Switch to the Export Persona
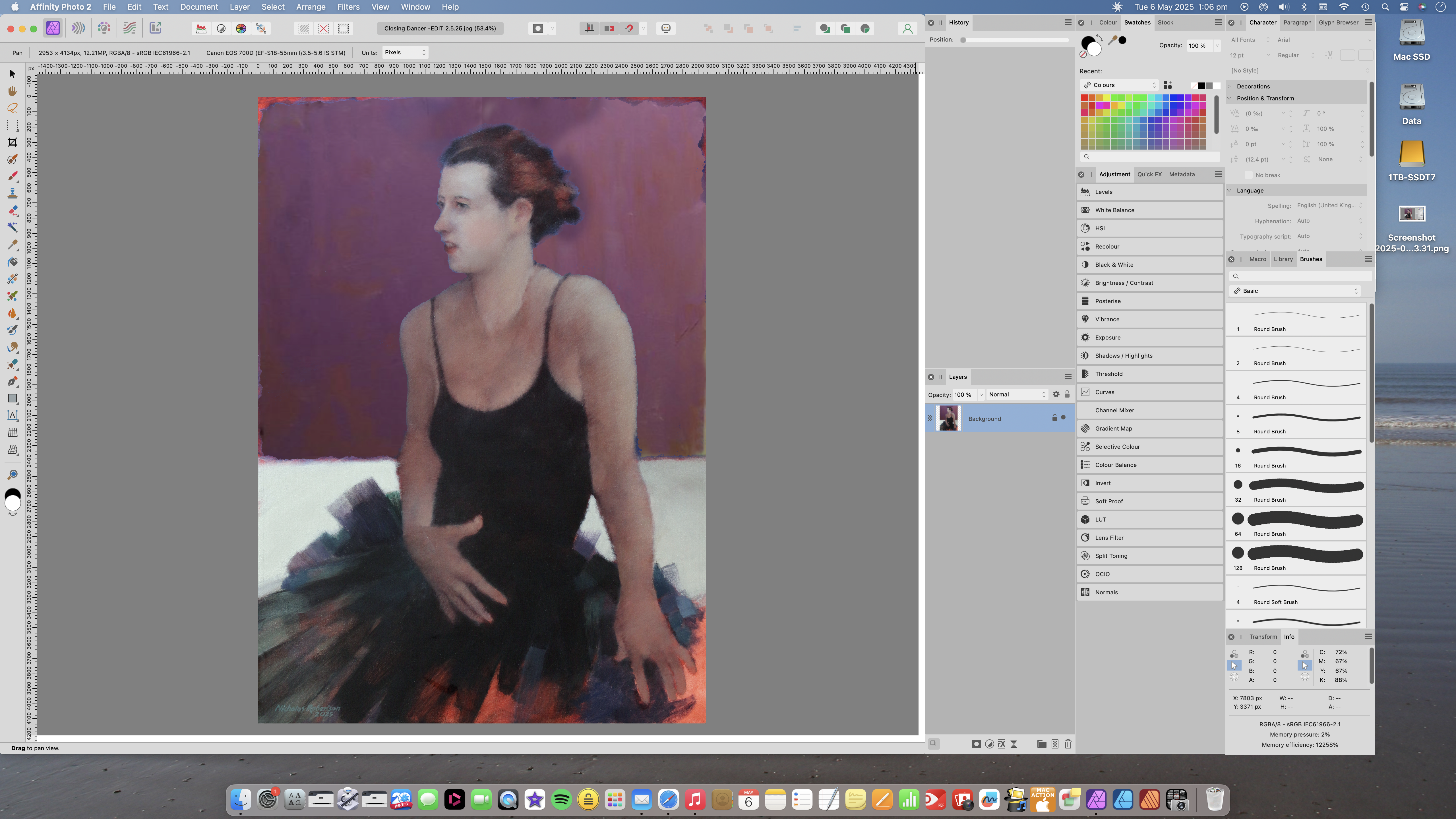 click(x=156, y=28)
